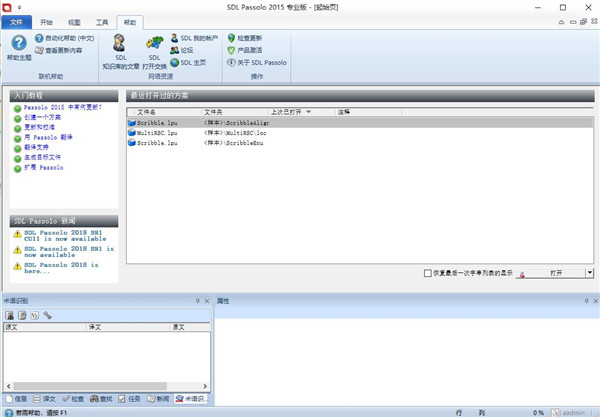The image size is (600, 417).
Task: Click the Passolo application icon in title bar
Action: (x=7, y=7)
